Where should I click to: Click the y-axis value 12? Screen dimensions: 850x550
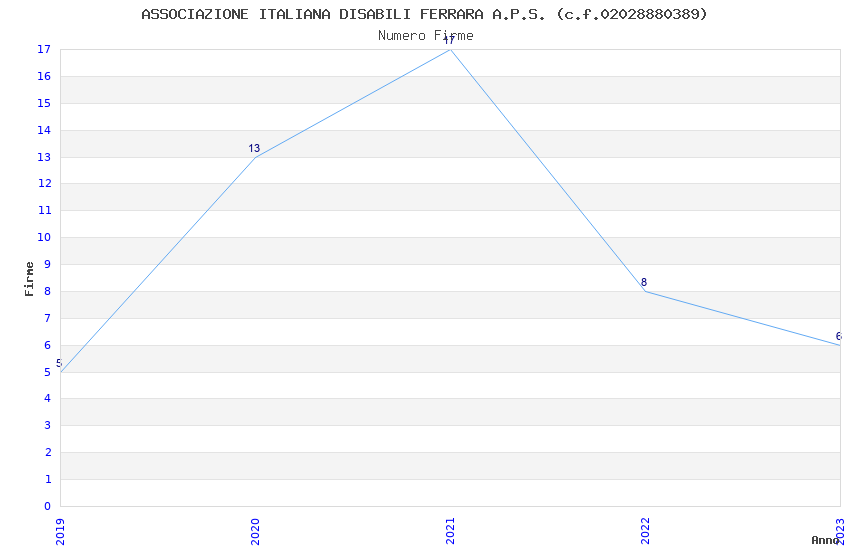(44, 183)
